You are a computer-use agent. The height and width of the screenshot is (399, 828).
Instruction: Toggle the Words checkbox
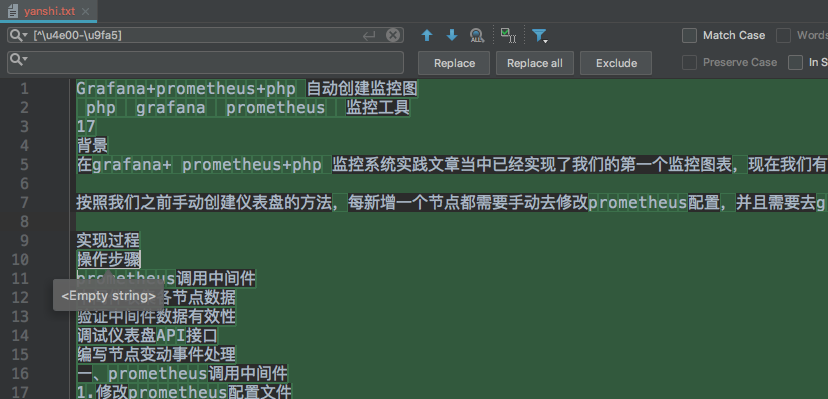pyautogui.click(x=783, y=35)
